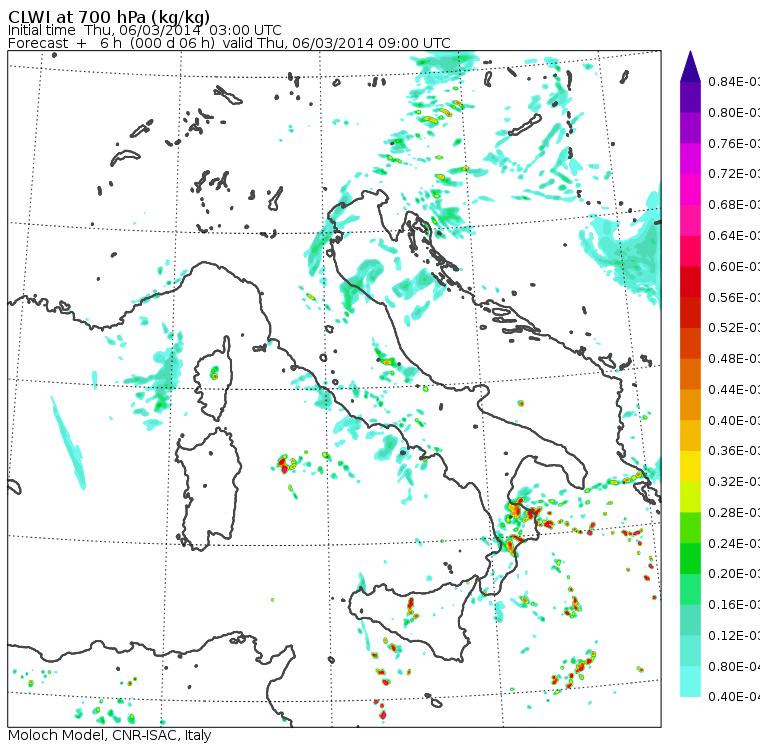Viewport: 760px width, 749px height.
Task: Pick the yellow-green band between 0.28E-03 and 0.32E-03
Action: pos(690,497)
